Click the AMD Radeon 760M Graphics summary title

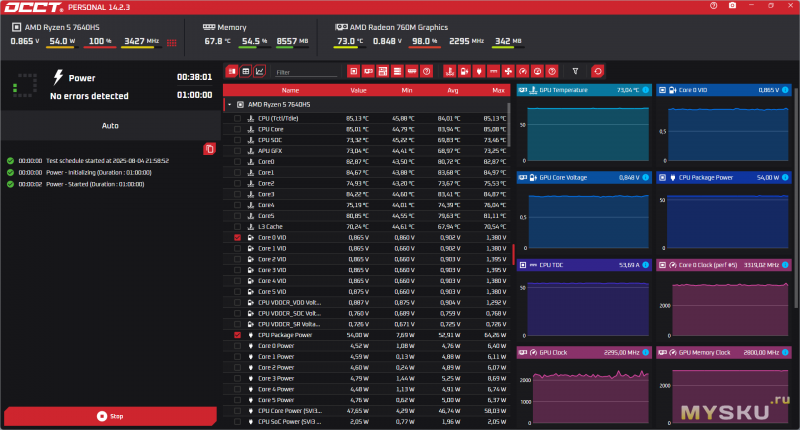(x=398, y=27)
